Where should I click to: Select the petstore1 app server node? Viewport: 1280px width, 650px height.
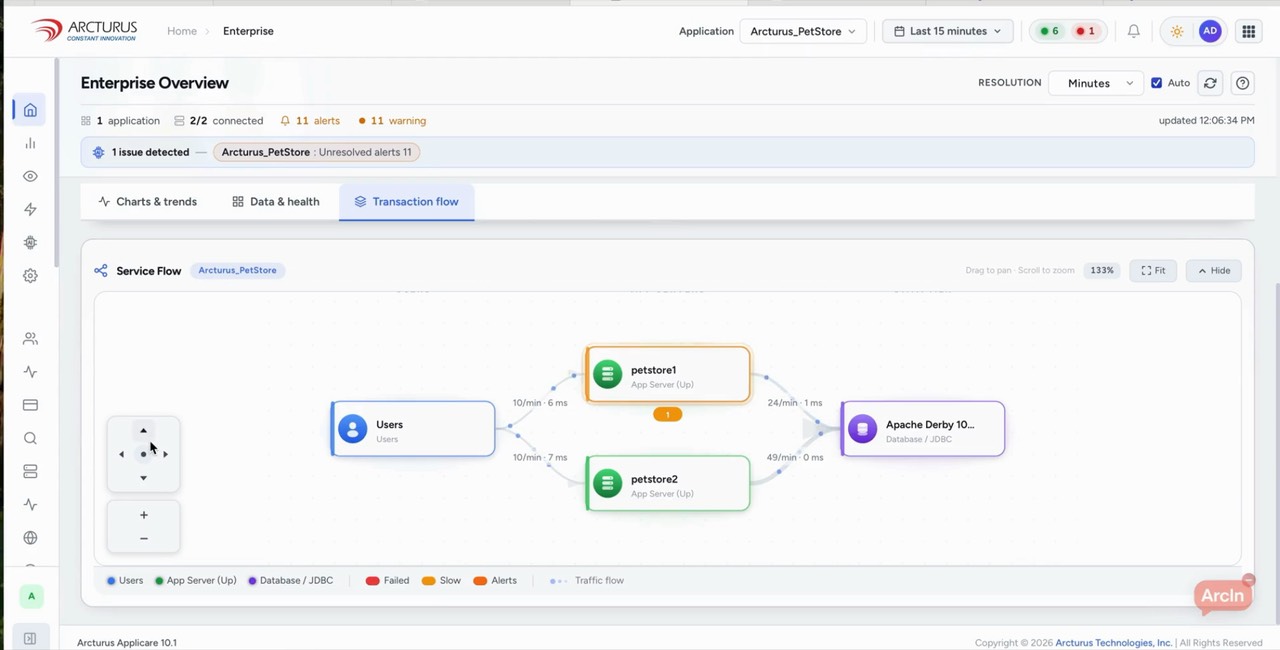[668, 374]
